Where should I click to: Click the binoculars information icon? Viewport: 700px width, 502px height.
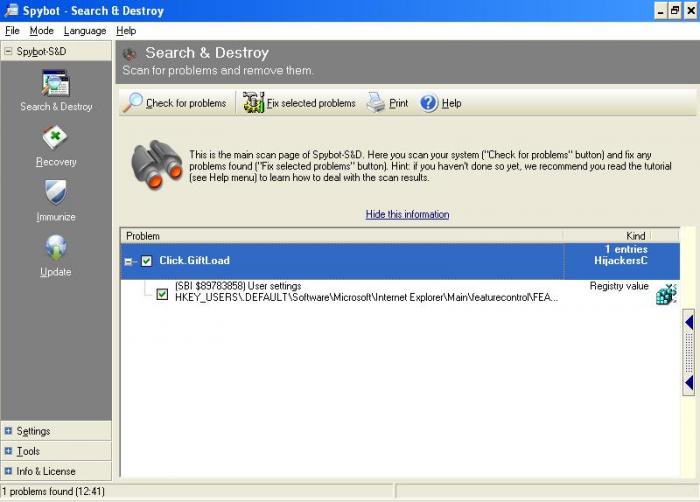156,165
